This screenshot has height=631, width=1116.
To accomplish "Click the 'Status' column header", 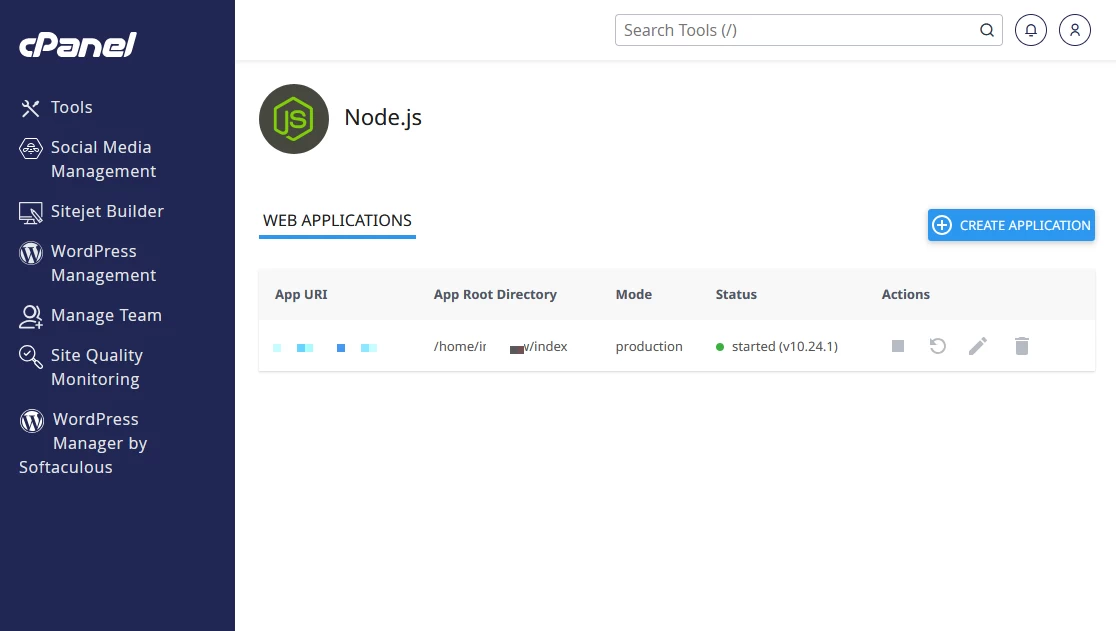I will point(736,295).
